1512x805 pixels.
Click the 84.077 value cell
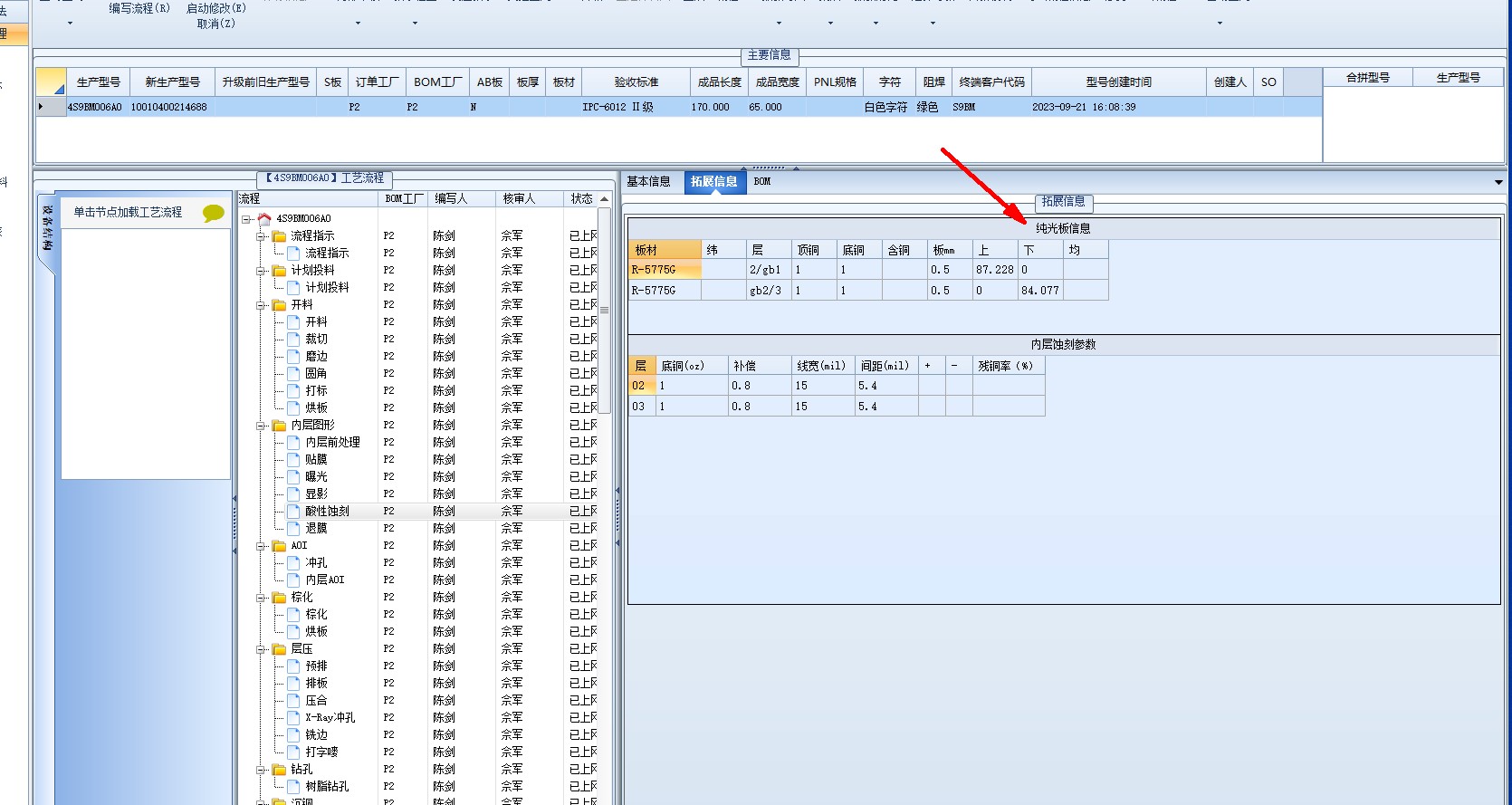1040,291
